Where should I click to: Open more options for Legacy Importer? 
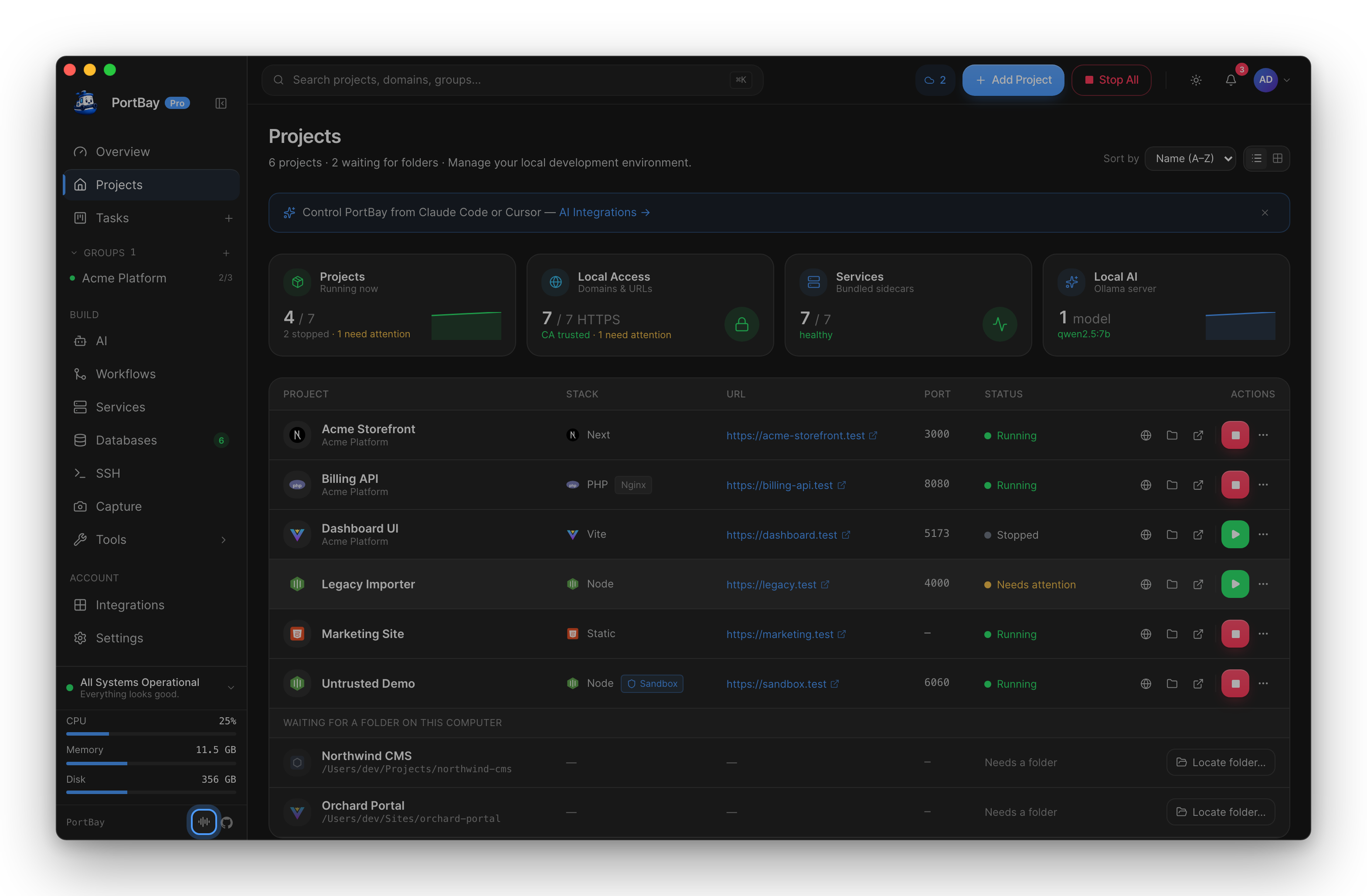pos(1263,584)
